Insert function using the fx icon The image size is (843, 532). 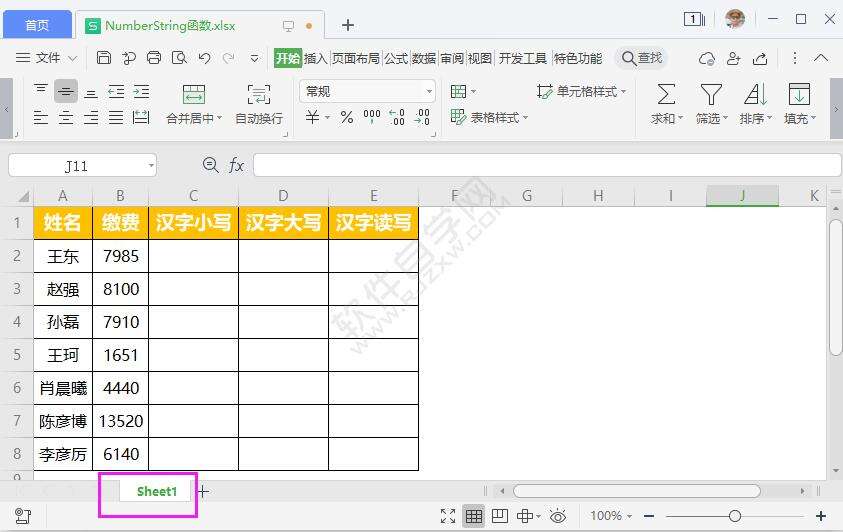tap(237, 165)
